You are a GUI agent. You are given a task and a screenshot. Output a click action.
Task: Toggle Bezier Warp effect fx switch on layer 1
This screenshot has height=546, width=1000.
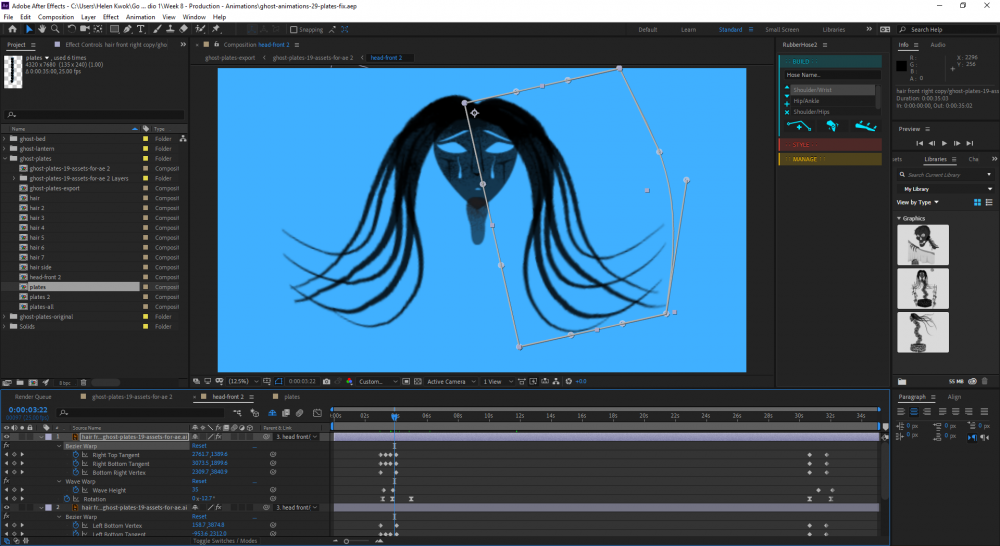pyautogui.click(x=6, y=446)
